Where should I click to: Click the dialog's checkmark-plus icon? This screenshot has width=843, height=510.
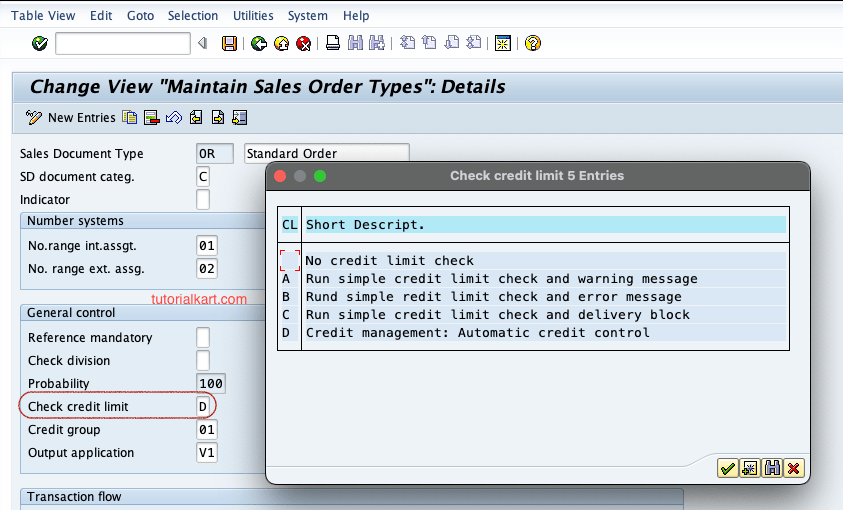(749, 469)
